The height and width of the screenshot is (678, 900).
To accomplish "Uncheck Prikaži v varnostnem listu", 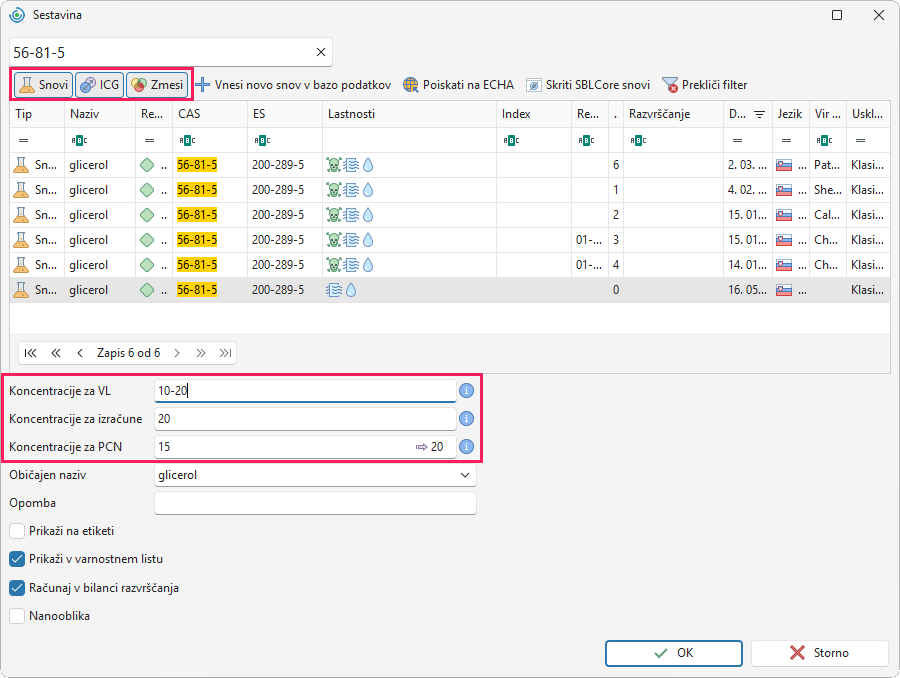I will coord(17,559).
